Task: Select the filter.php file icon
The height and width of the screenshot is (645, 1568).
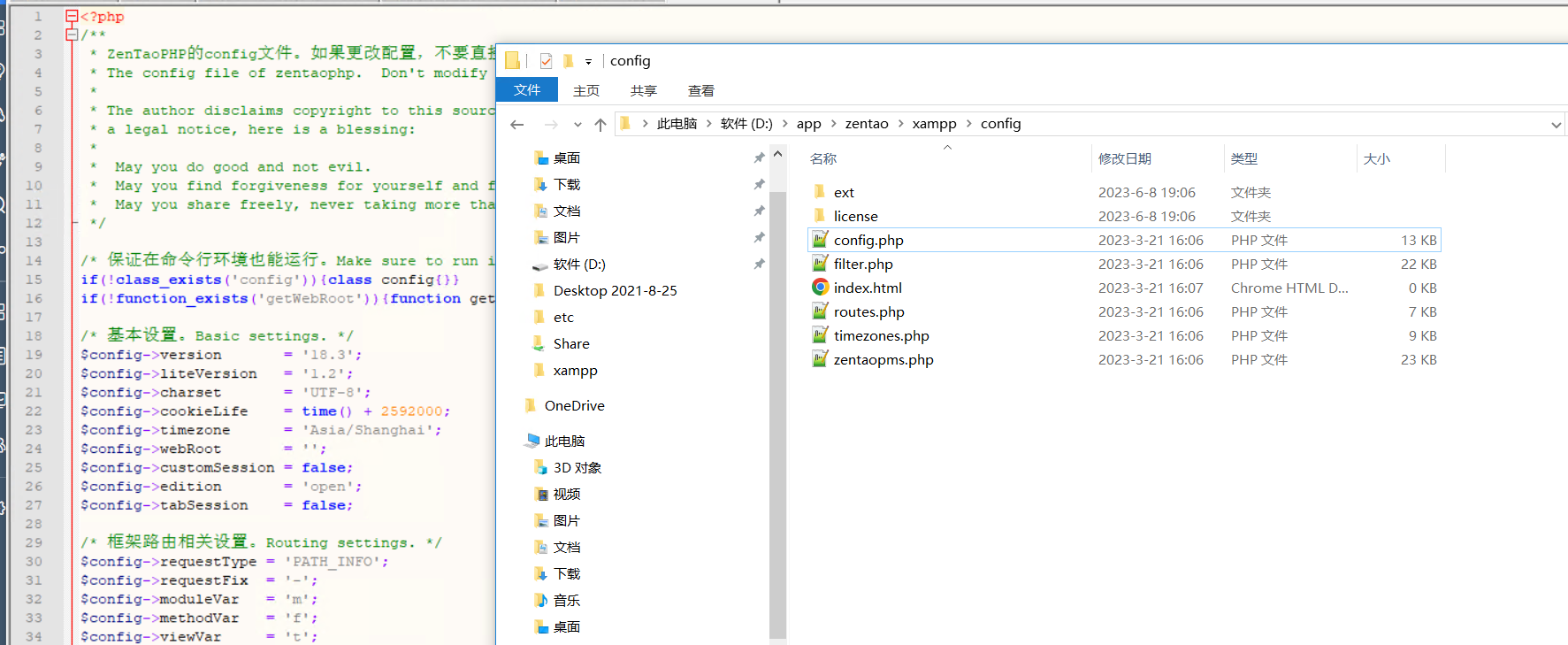Action: pos(820,264)
